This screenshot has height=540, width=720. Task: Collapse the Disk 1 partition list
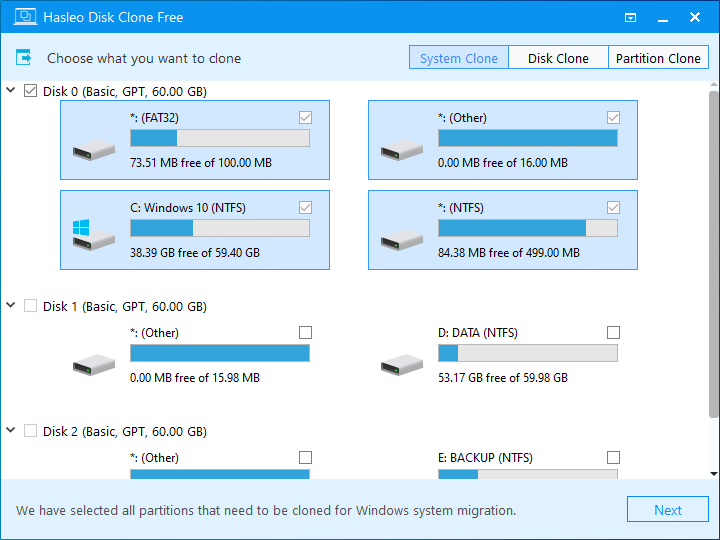click(x=11, y=304)
